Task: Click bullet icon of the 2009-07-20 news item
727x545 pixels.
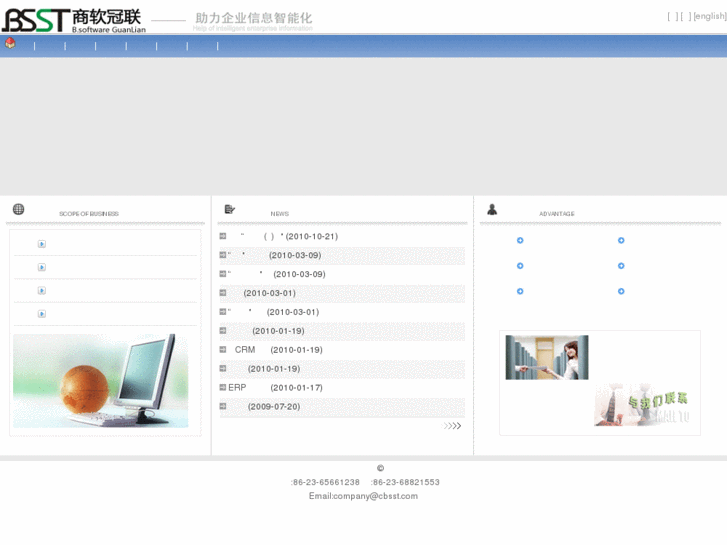Action: tap(223, 406)
